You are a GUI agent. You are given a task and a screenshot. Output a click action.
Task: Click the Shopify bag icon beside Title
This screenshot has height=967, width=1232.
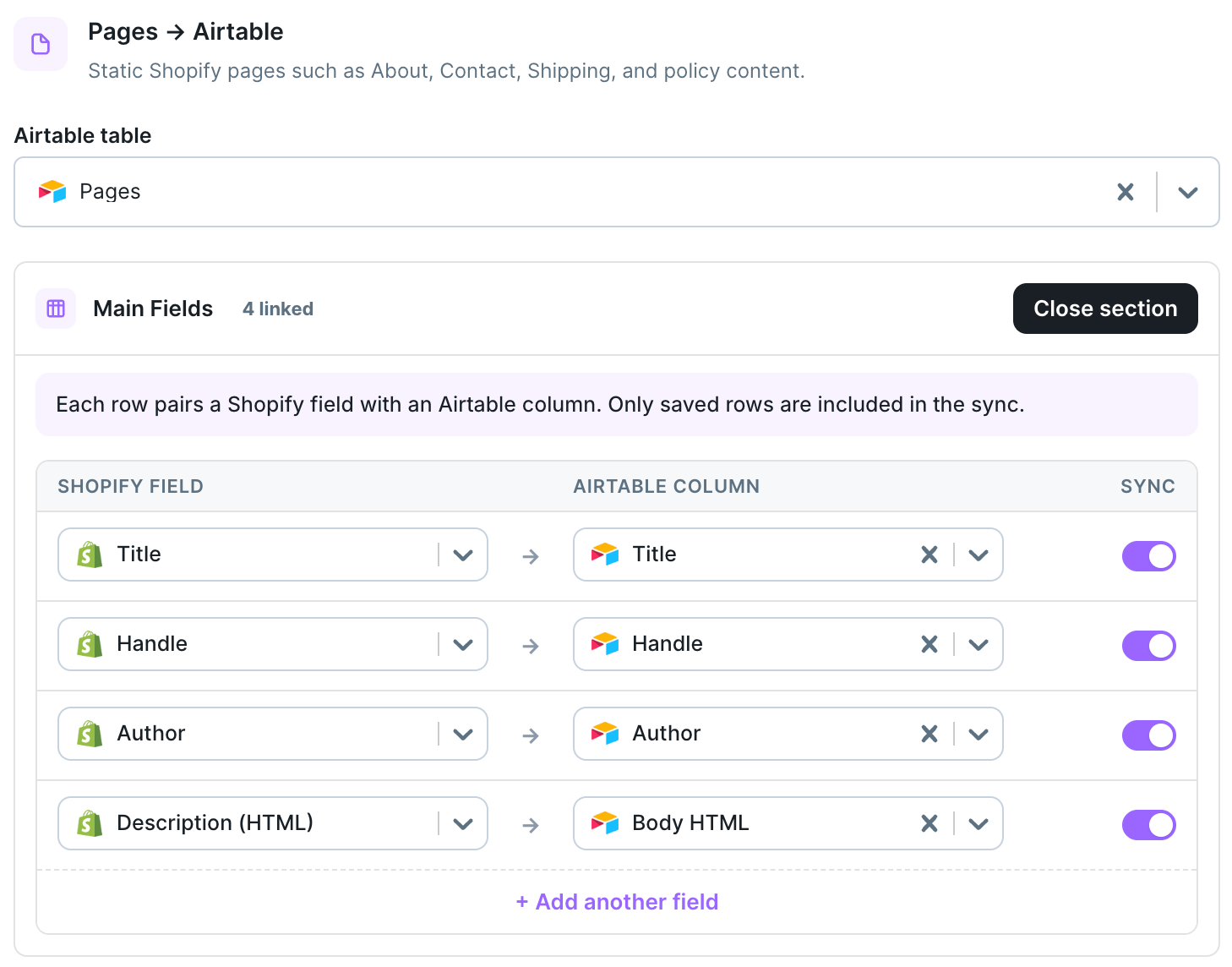[x=90, y=555]
